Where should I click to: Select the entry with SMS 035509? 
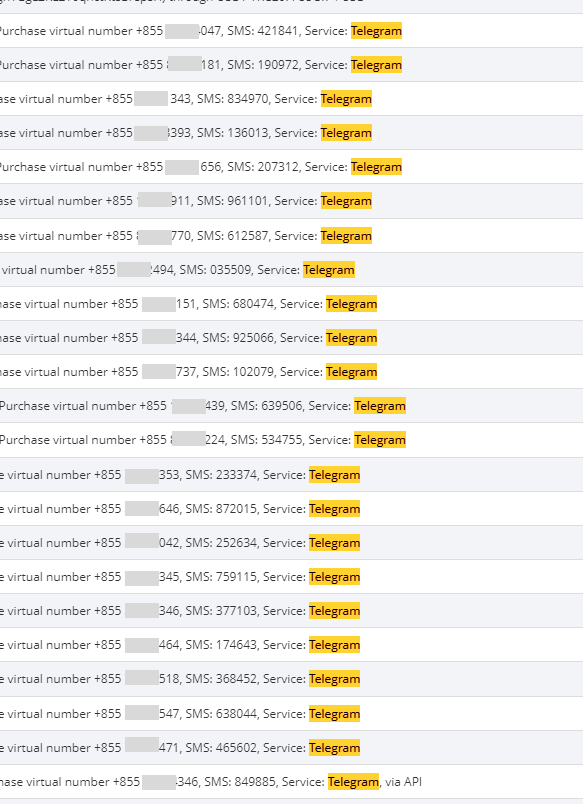[291, 270]
